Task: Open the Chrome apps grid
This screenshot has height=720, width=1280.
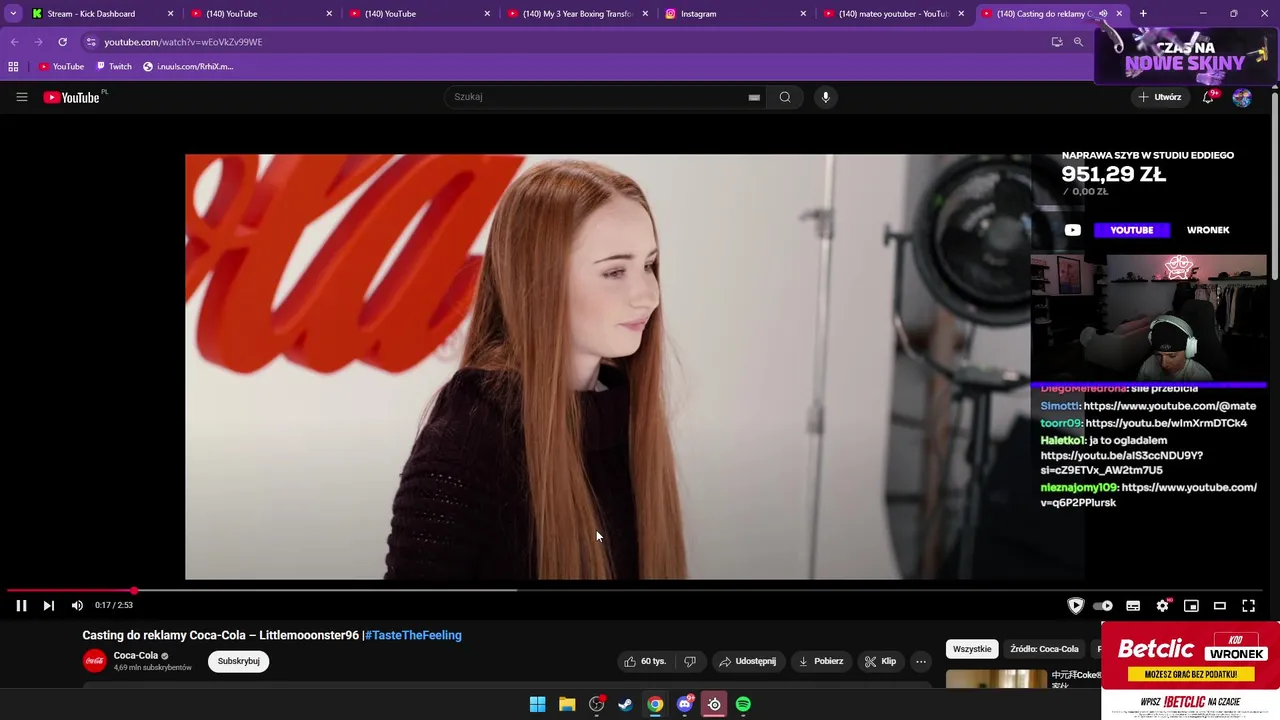Action: point(13,67)
